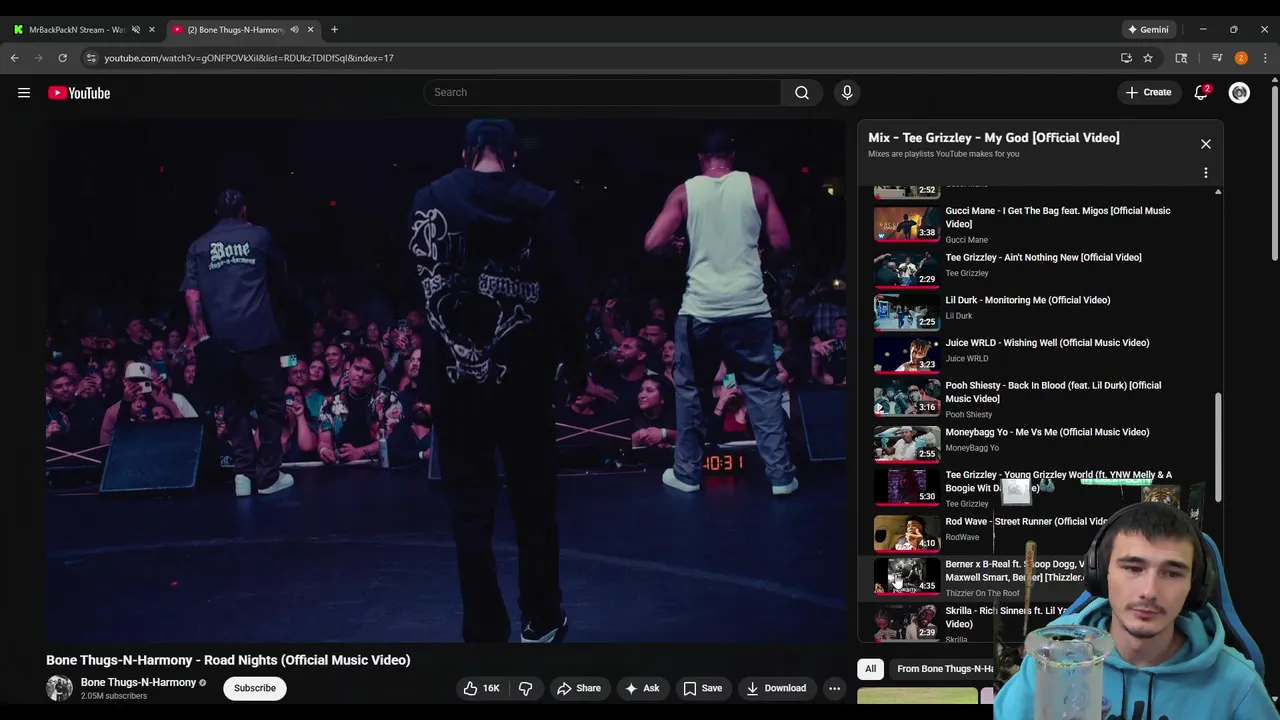Open the YouTube hamburger guide menu
This screenshot has width=1280, height=720.
[24, 93]
